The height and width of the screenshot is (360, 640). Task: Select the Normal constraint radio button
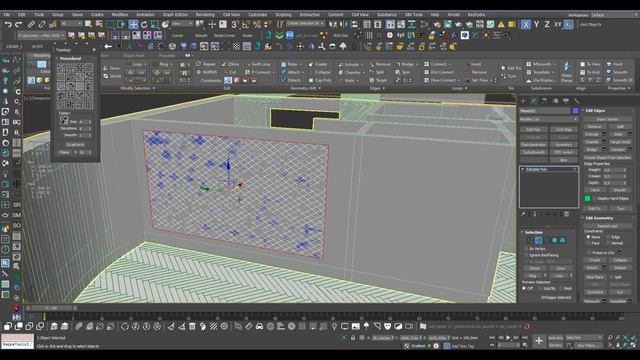pos(608,243)
